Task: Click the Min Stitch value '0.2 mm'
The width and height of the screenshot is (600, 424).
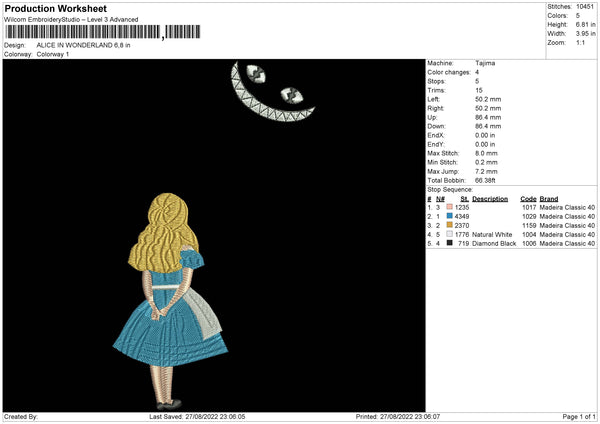Action: pyautogui.click(x=486, y=162)
